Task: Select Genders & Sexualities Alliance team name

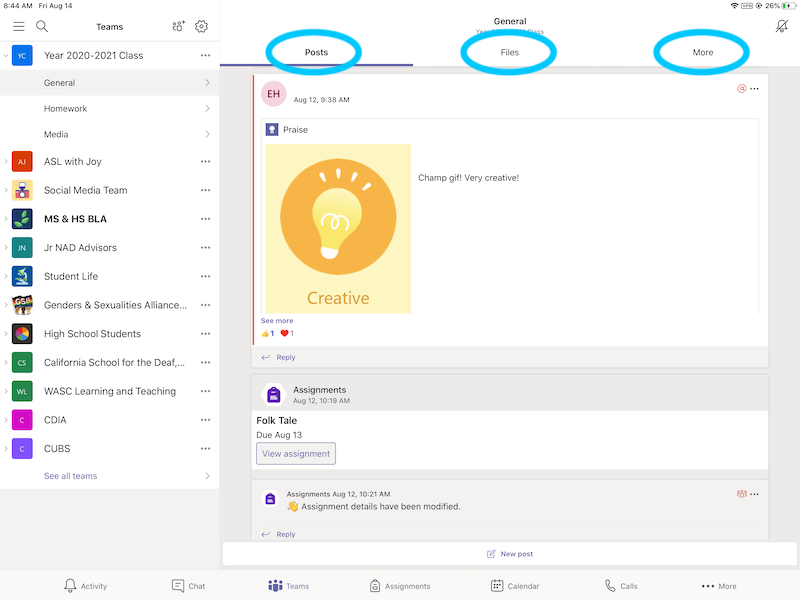Action: click(x=115, y=305)
